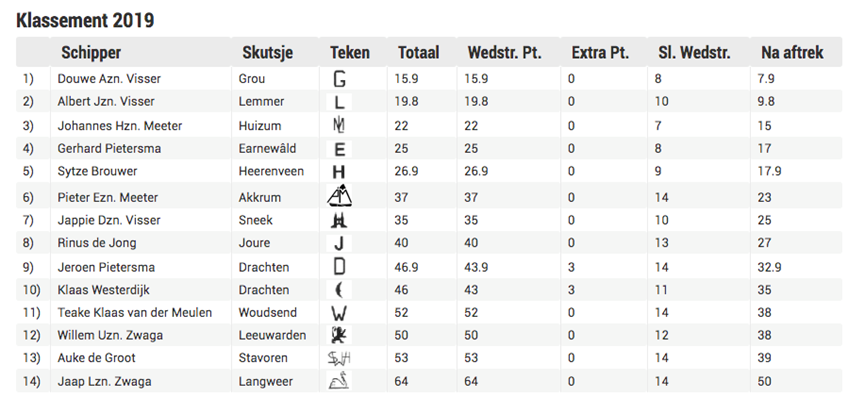
Task: Click the Klassement 2019 heading
Action: tap(85, 20)
